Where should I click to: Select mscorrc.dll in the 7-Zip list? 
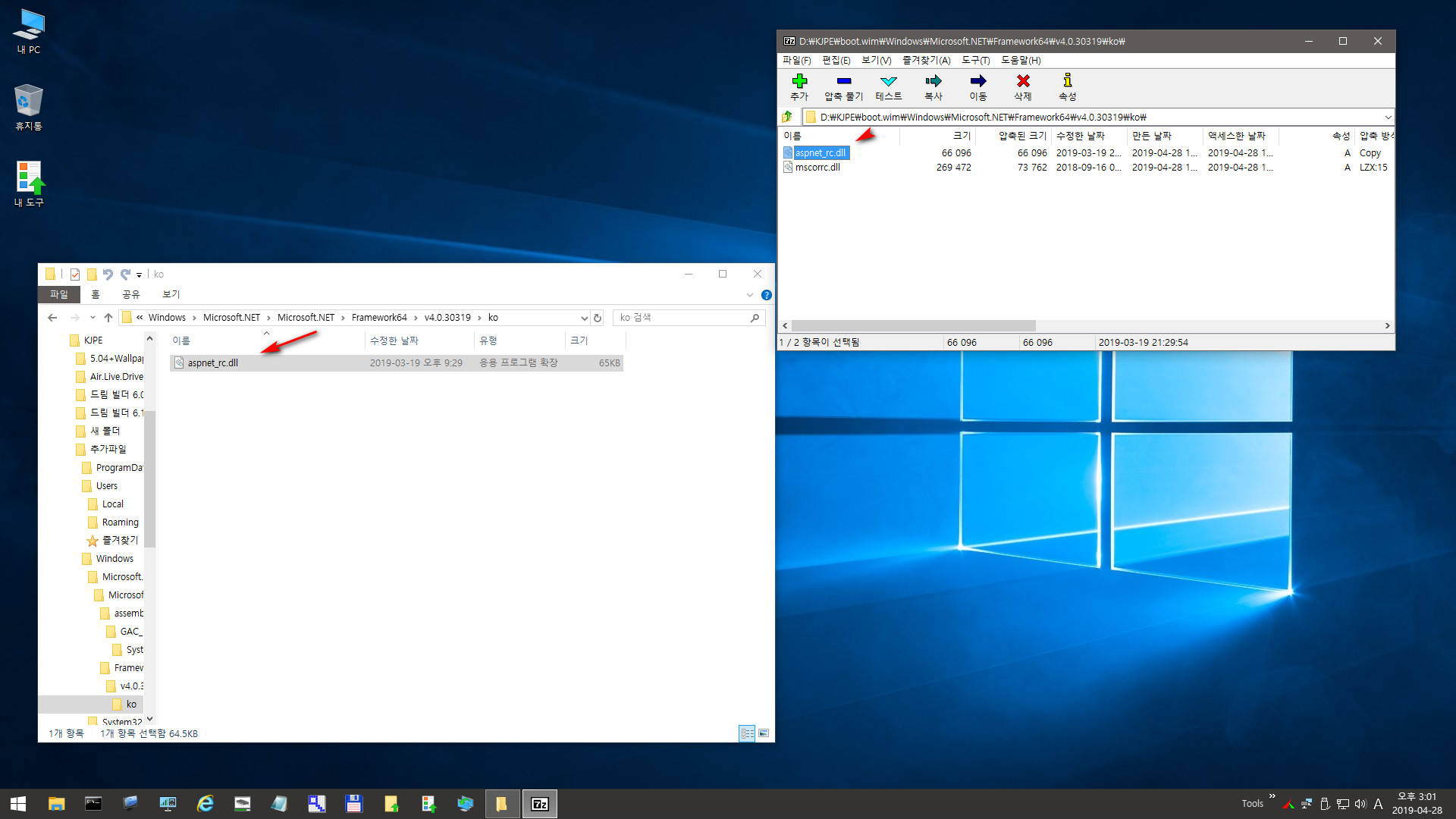(x=817, y=168)
